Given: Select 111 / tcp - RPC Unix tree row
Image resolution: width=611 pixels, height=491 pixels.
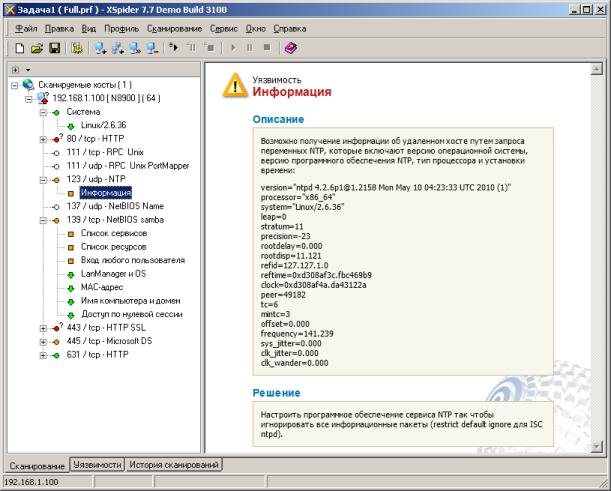Looking at the screenshot, I should (x=105, y=152).
